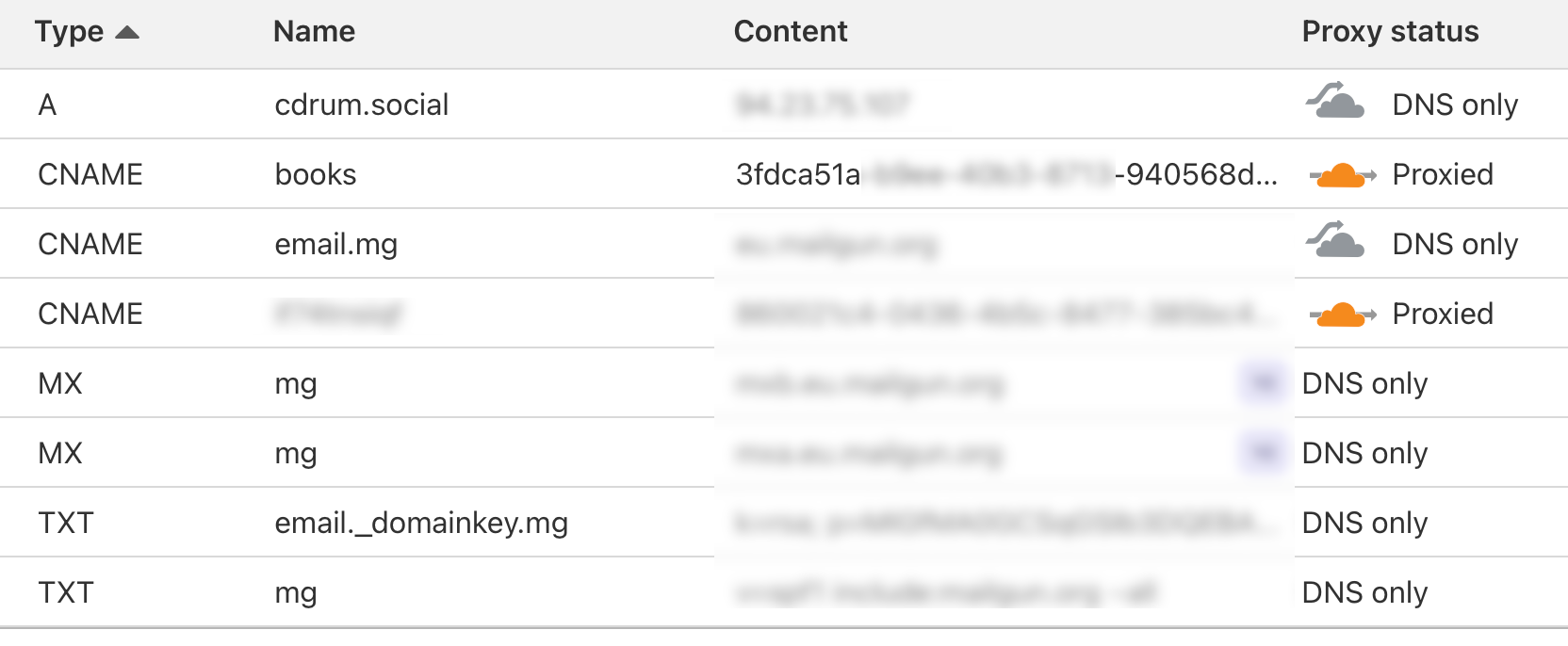Open the email.mg CNAME record
Image resolution: width=1568 pixels, height=646 pixels.
pyautogui.click(x=335, y=244)
